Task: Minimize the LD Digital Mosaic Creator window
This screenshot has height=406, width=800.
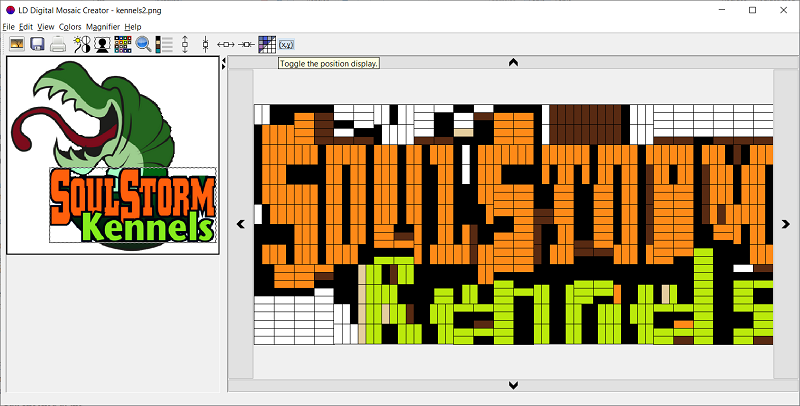Action: pyautogui.click(x=722, y=10)
